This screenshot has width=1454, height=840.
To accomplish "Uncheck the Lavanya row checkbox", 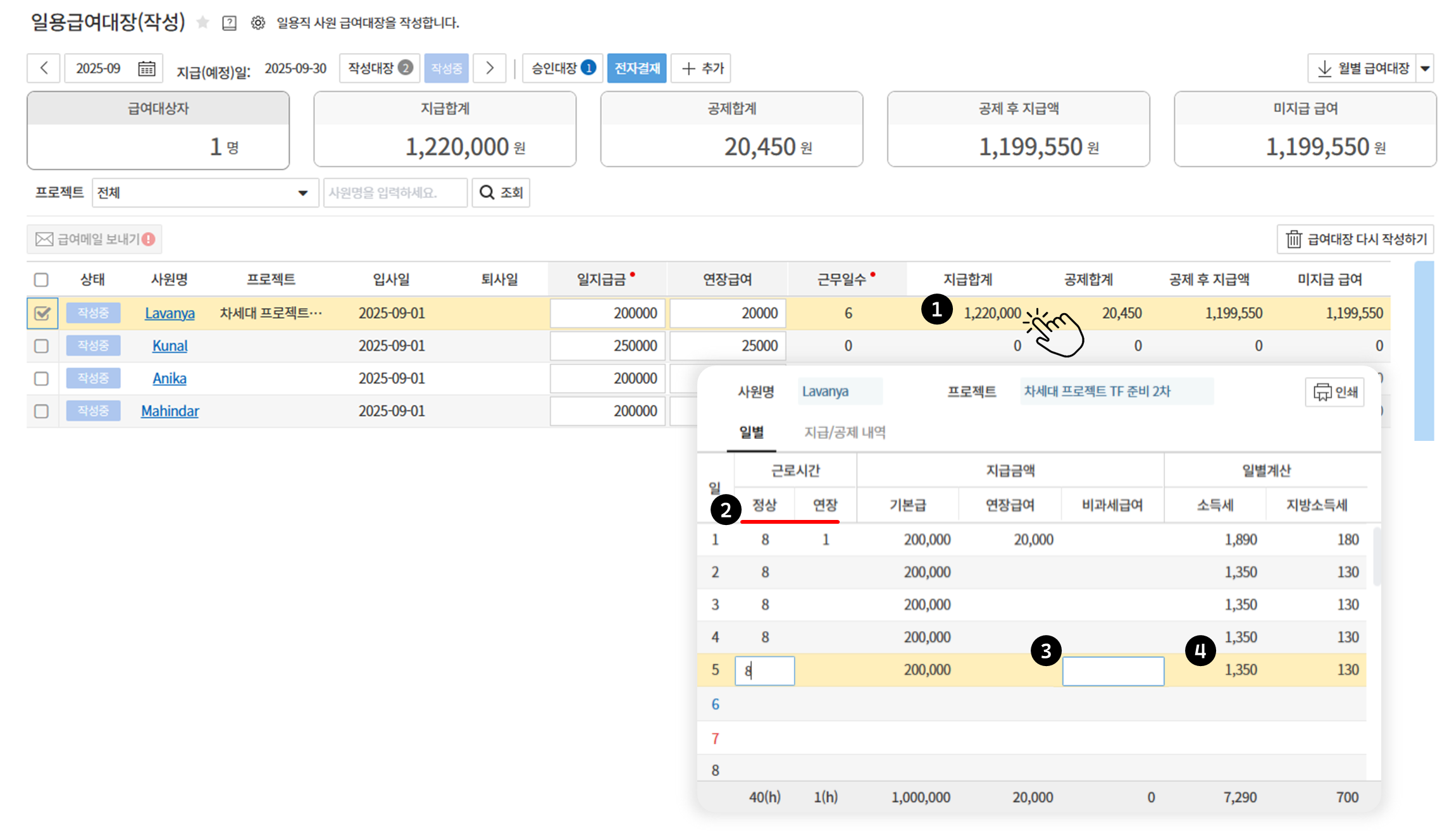I will [42, 313].
